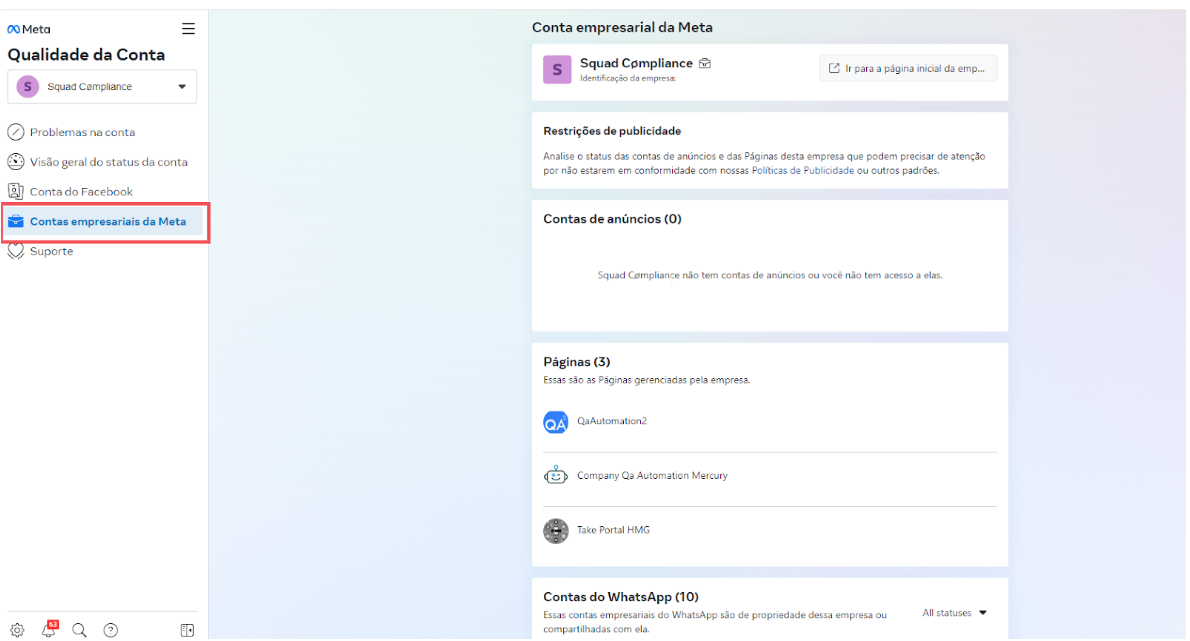Viewport: 1190px width, 641px height.
Task: Click the QaAutomation2 blue QA avatar
Action: click(556, 422)
